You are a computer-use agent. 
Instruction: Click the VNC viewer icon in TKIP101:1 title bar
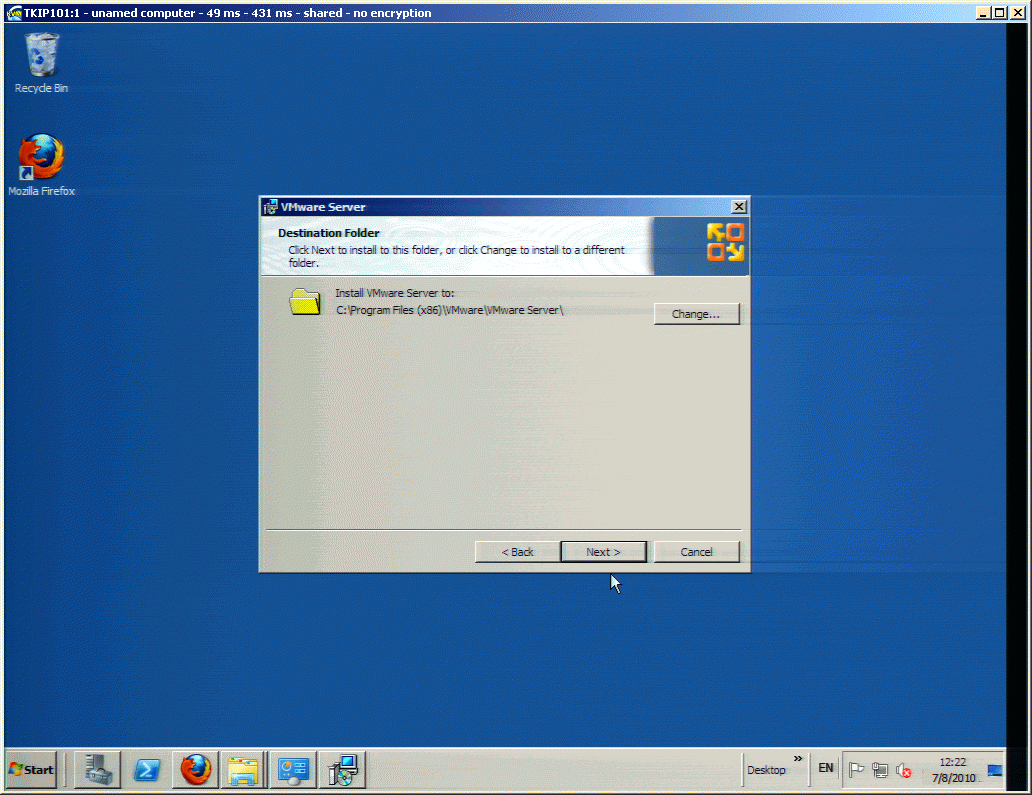[14, 13]
